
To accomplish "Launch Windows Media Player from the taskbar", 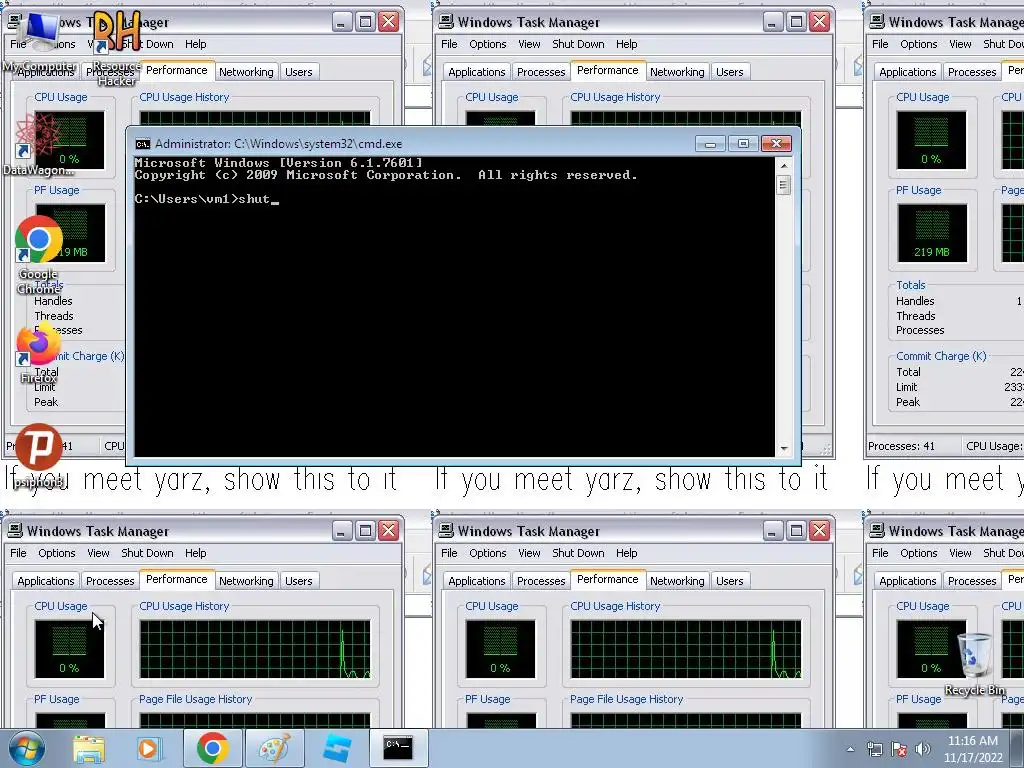I will [x=149, y=748].
